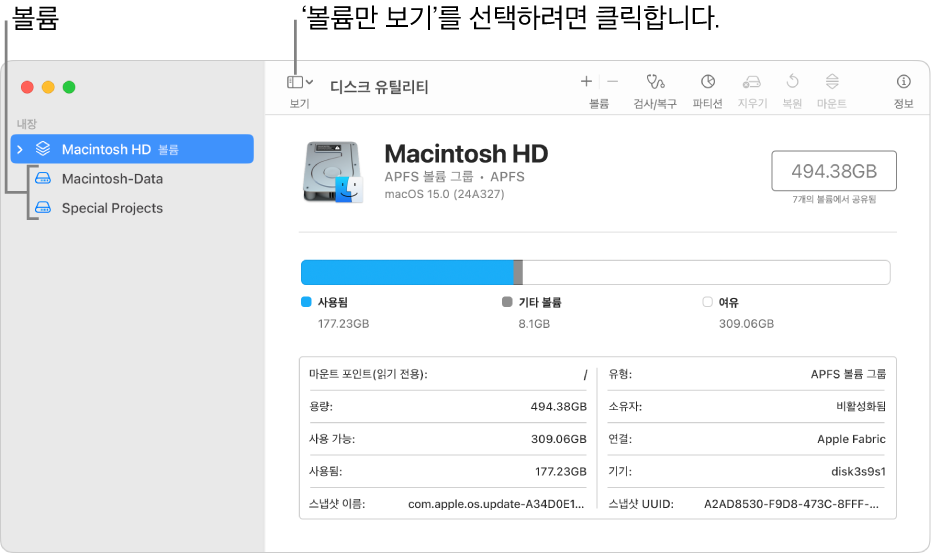931x556 pixels.
Task: Open 파티션 partition pie icon
Action: [708, 81]
